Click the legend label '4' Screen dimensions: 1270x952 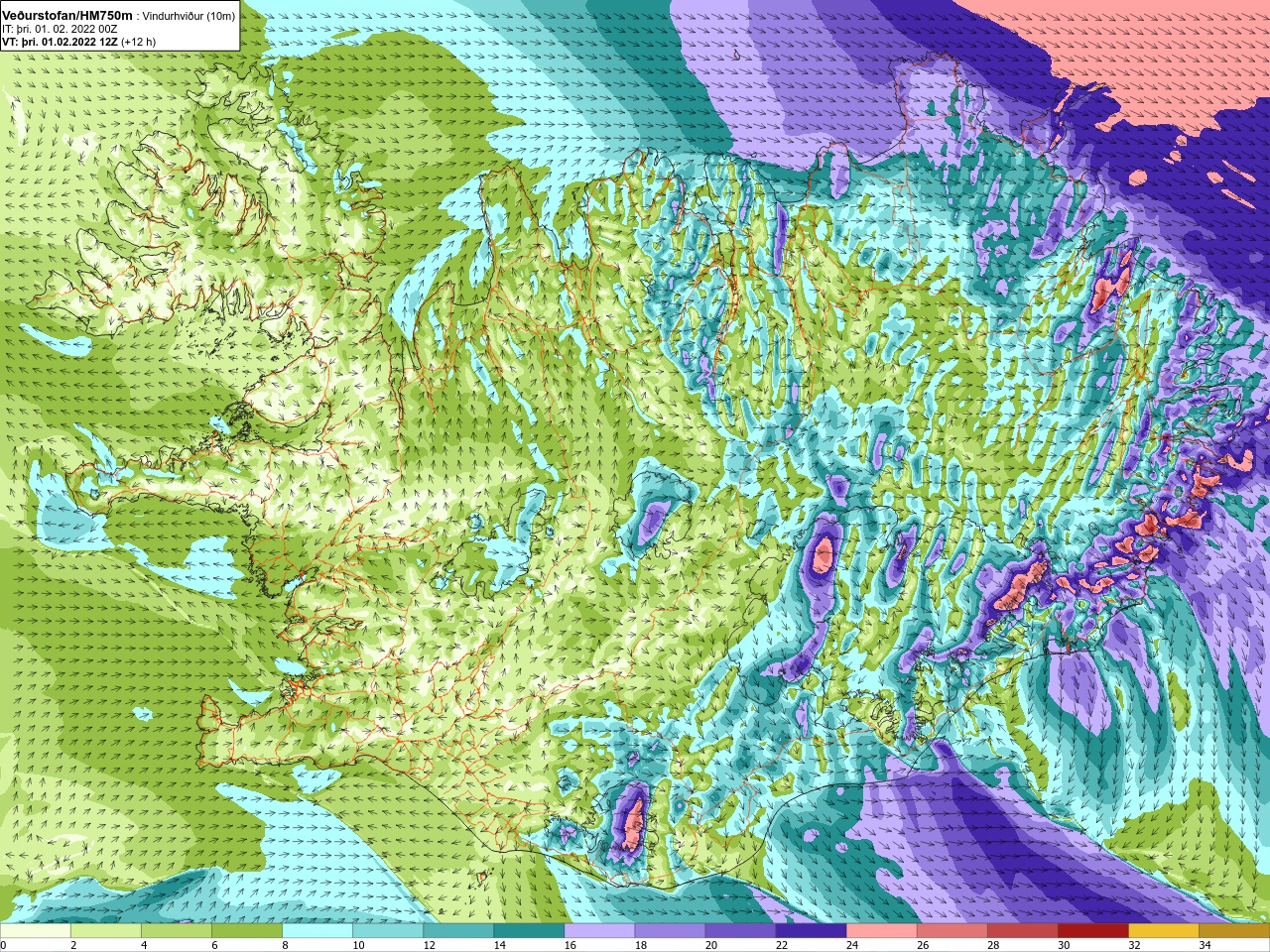(144, 945)
